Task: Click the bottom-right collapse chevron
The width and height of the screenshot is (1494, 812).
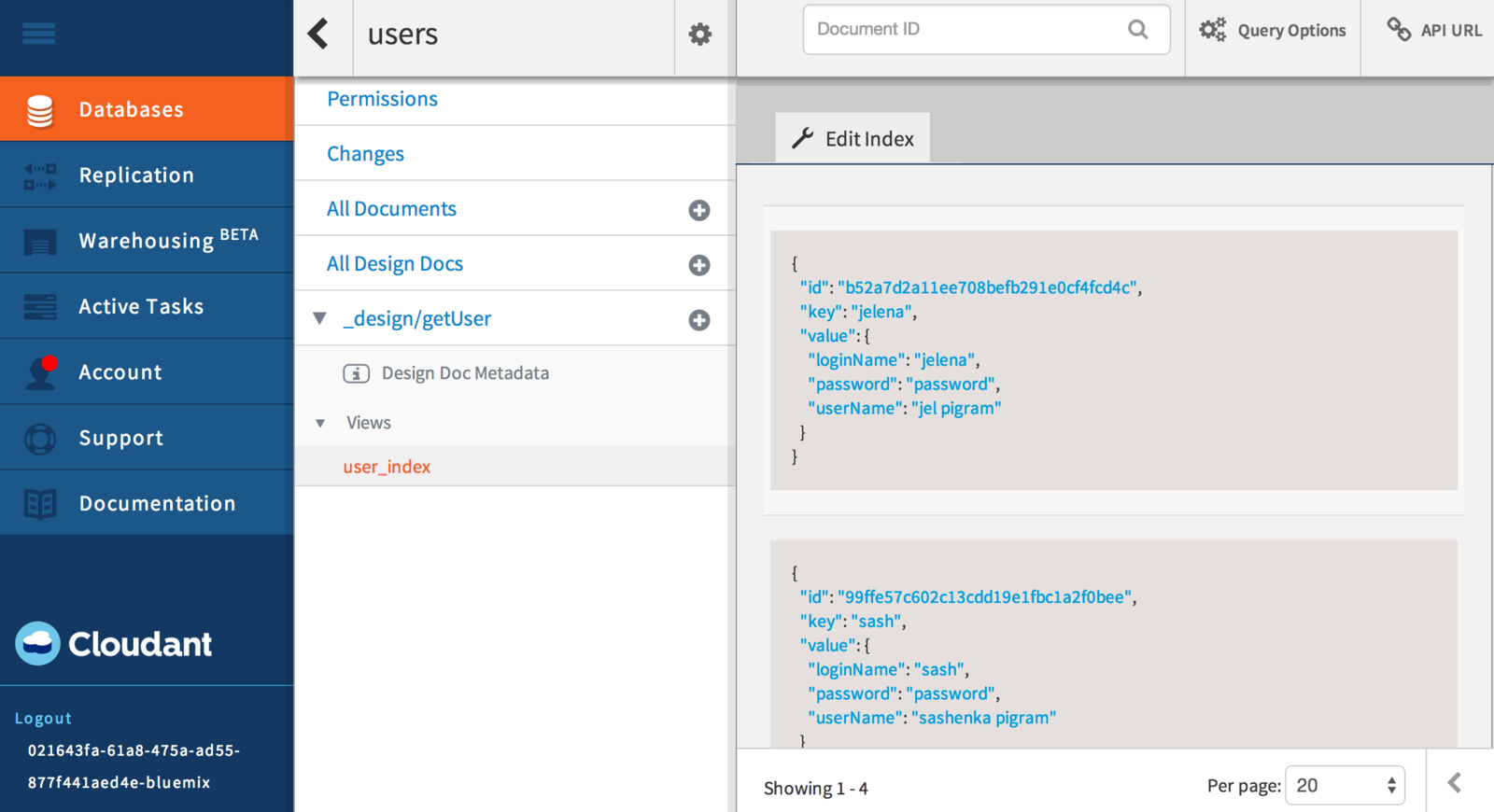Action: click(1455, 783)
